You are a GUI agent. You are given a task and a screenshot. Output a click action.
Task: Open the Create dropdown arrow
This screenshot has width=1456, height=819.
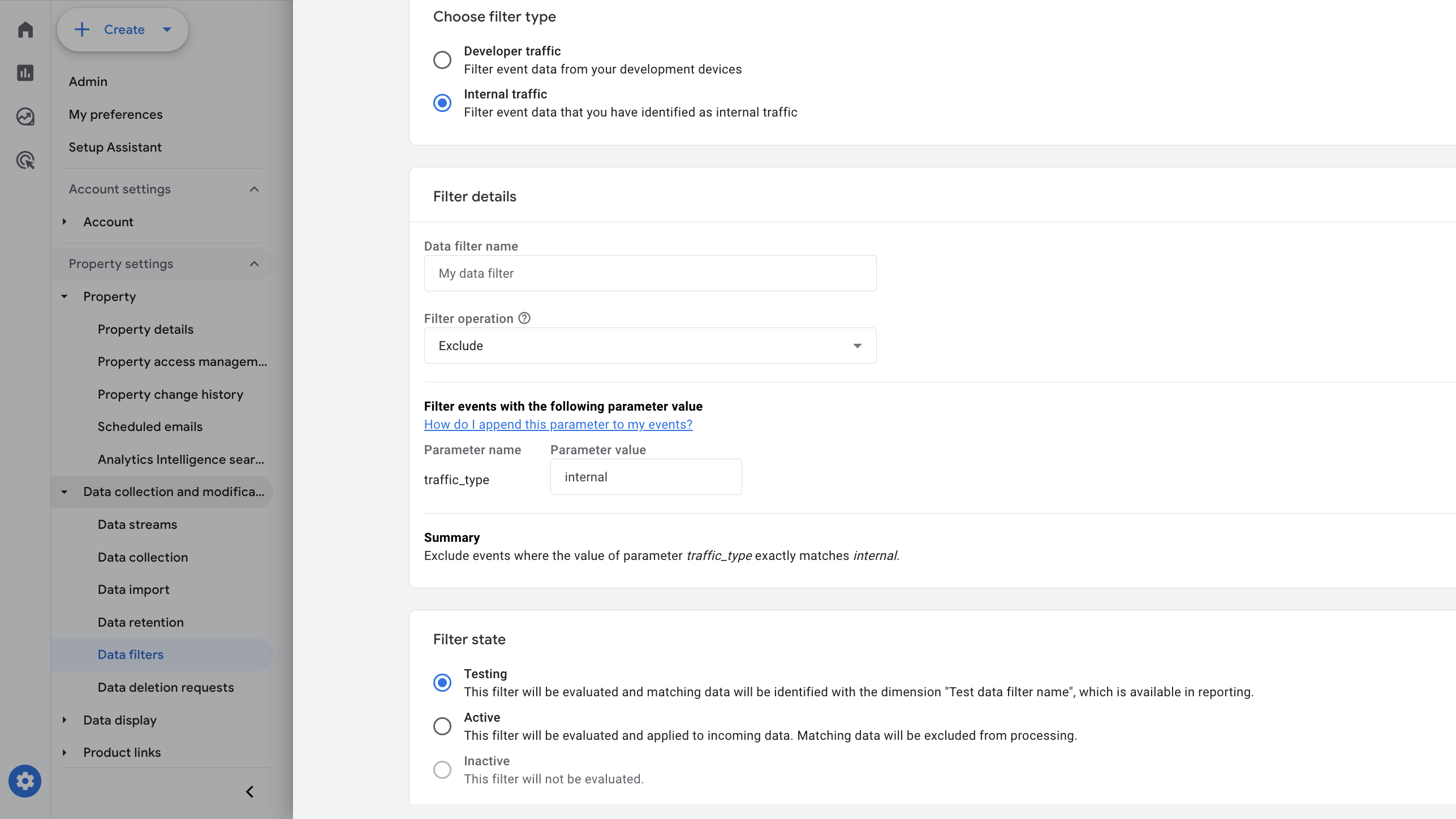click(167, 29)
